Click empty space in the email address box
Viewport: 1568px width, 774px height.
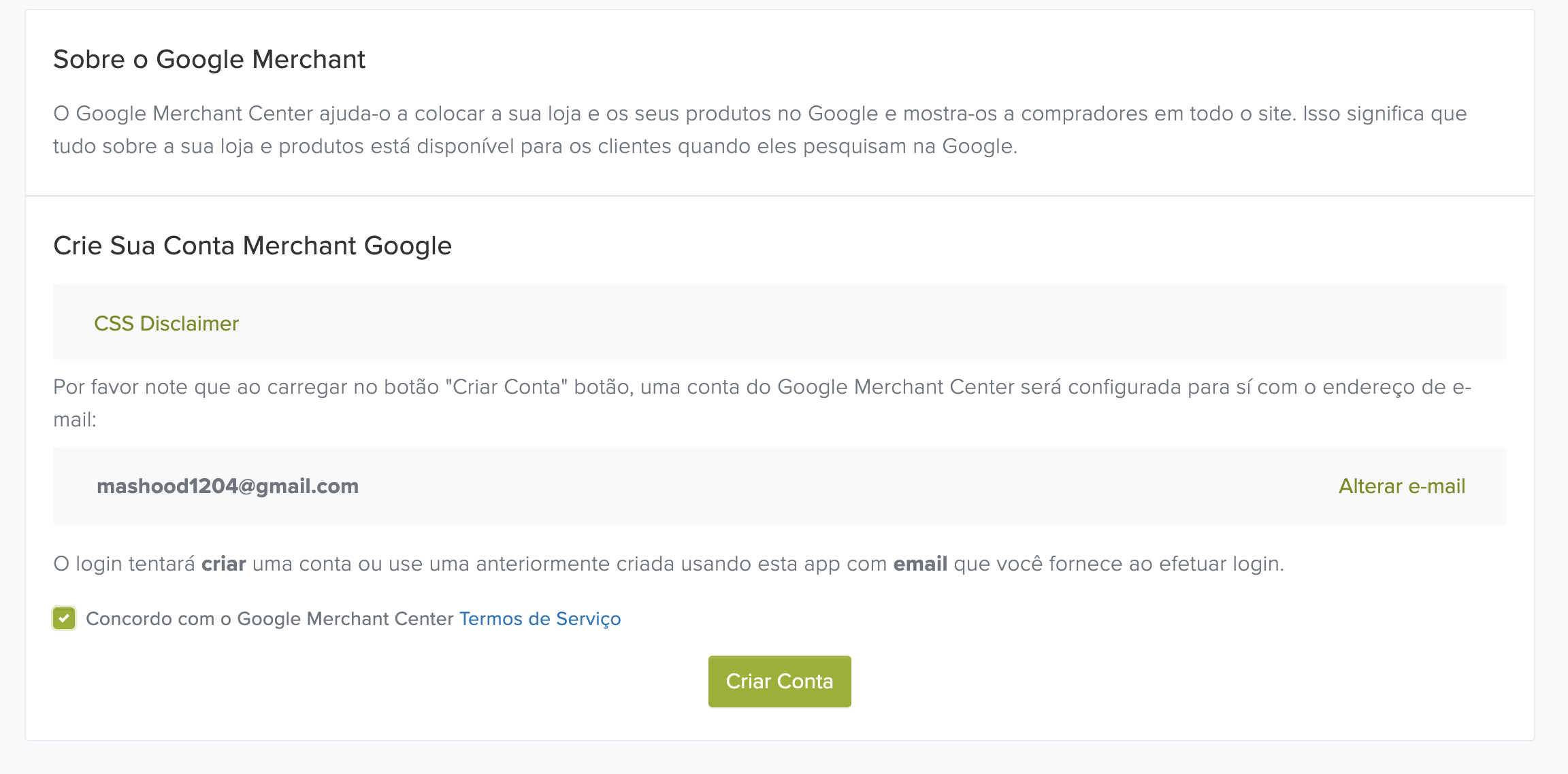click(817, 486)
